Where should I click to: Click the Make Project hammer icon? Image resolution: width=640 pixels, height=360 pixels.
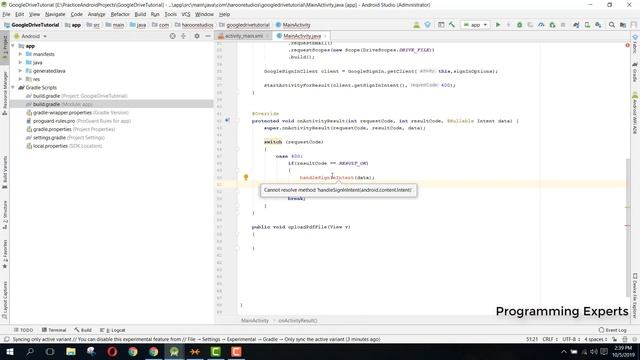coord(452,25)
